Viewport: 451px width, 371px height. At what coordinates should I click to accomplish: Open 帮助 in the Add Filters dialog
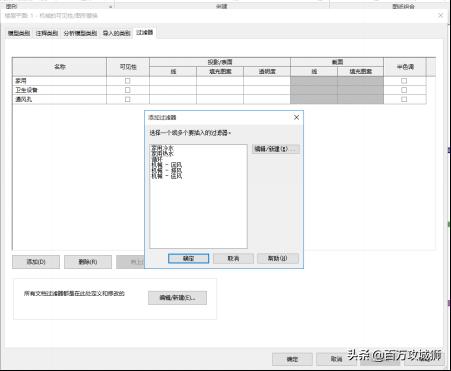(x=278, y=258)
